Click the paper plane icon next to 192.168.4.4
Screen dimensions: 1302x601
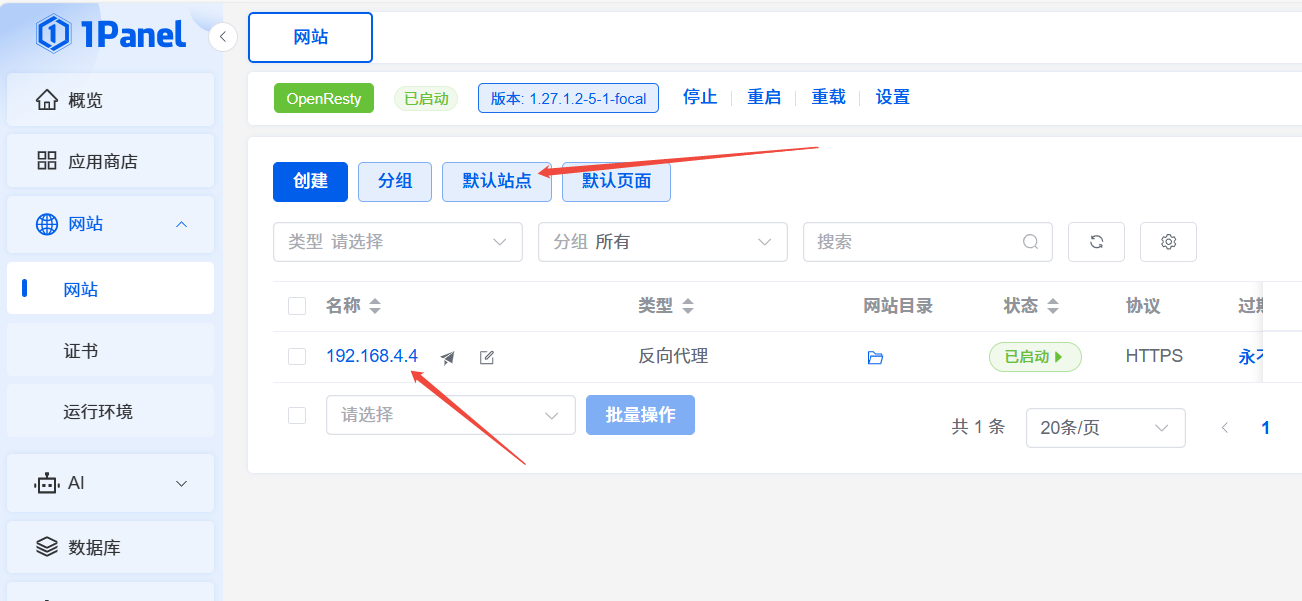click(448, 357)
